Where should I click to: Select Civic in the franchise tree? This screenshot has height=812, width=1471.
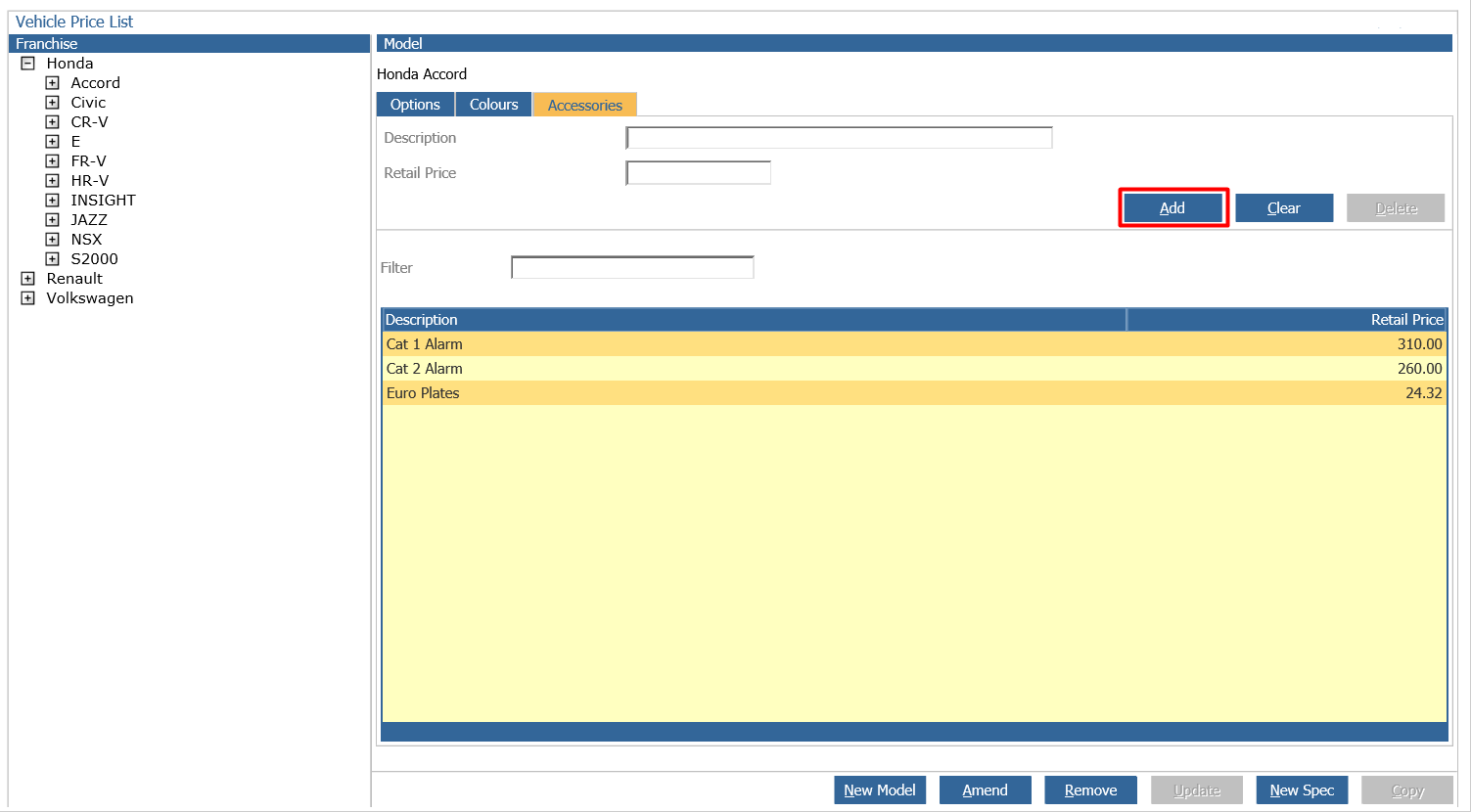click(x=88, y=103)
